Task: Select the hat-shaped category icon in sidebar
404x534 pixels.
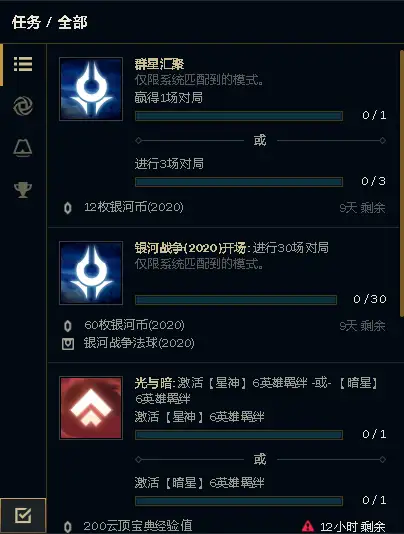Action: click(x=23, y=147)
